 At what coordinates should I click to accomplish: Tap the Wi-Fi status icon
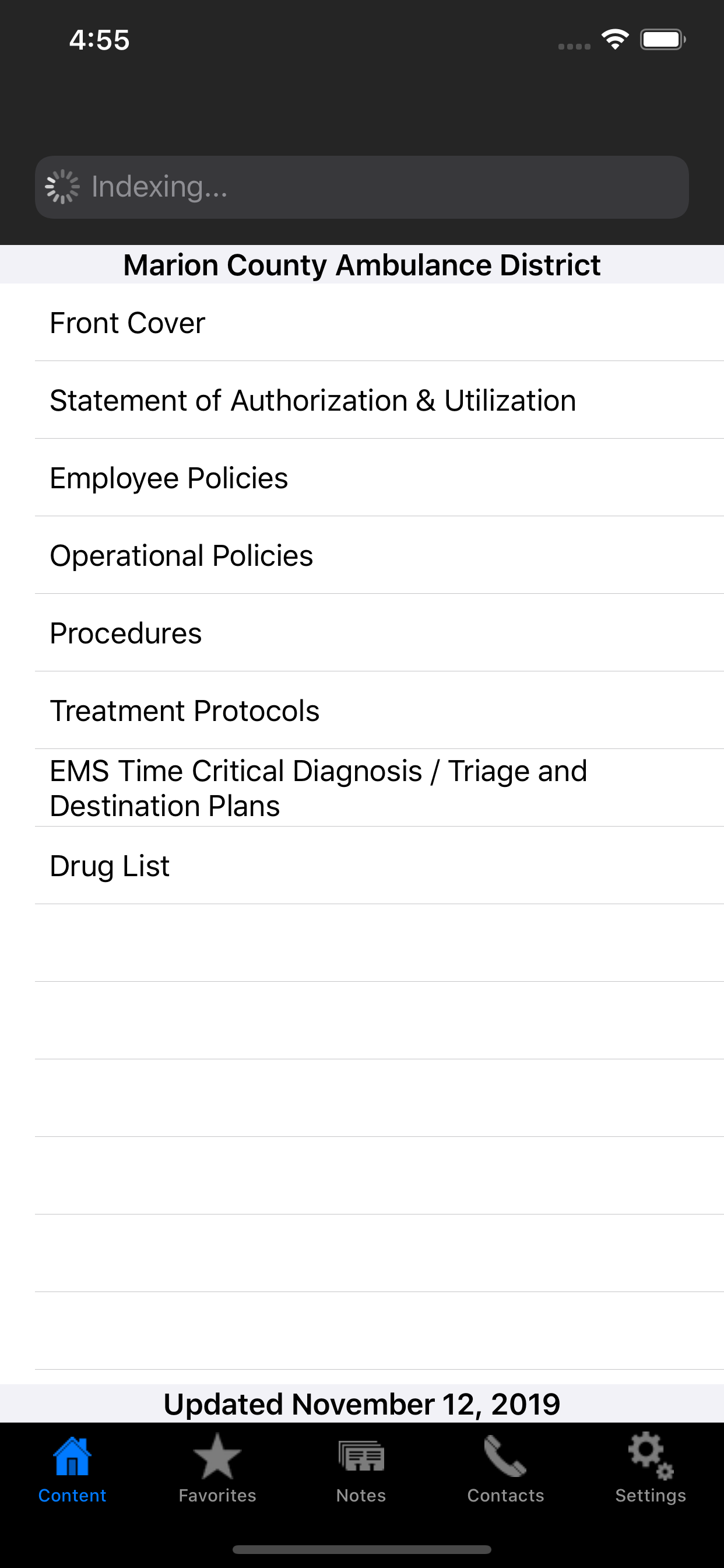[x=615, y=40]
